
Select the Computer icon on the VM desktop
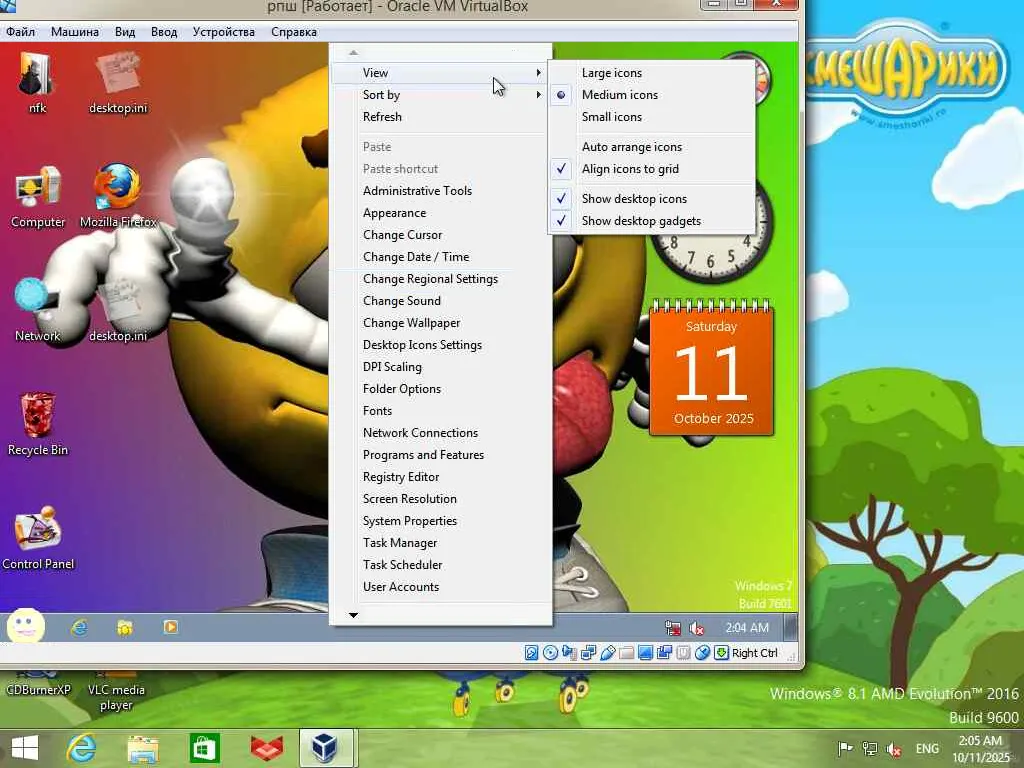pyautogui.click(x=38, y=197)
